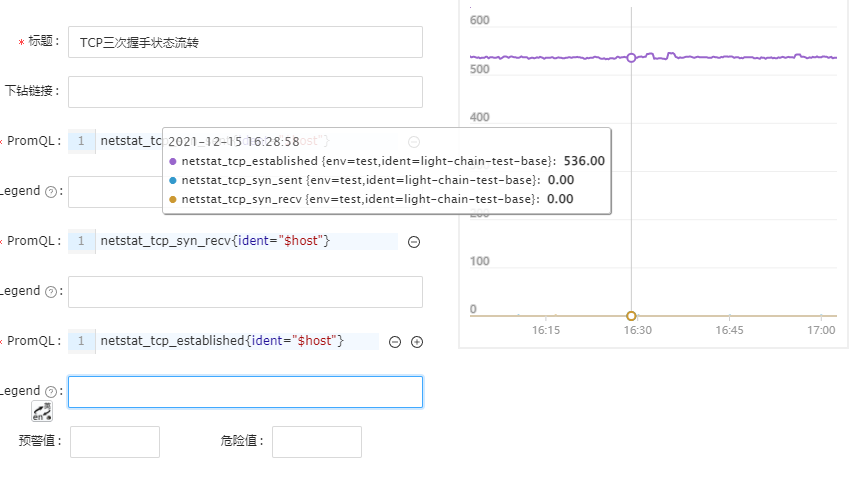The image size is (860, 477).
Task: Click the tooltip timestamp 2021-12-15 16:28:58
Action: (234, 142)
